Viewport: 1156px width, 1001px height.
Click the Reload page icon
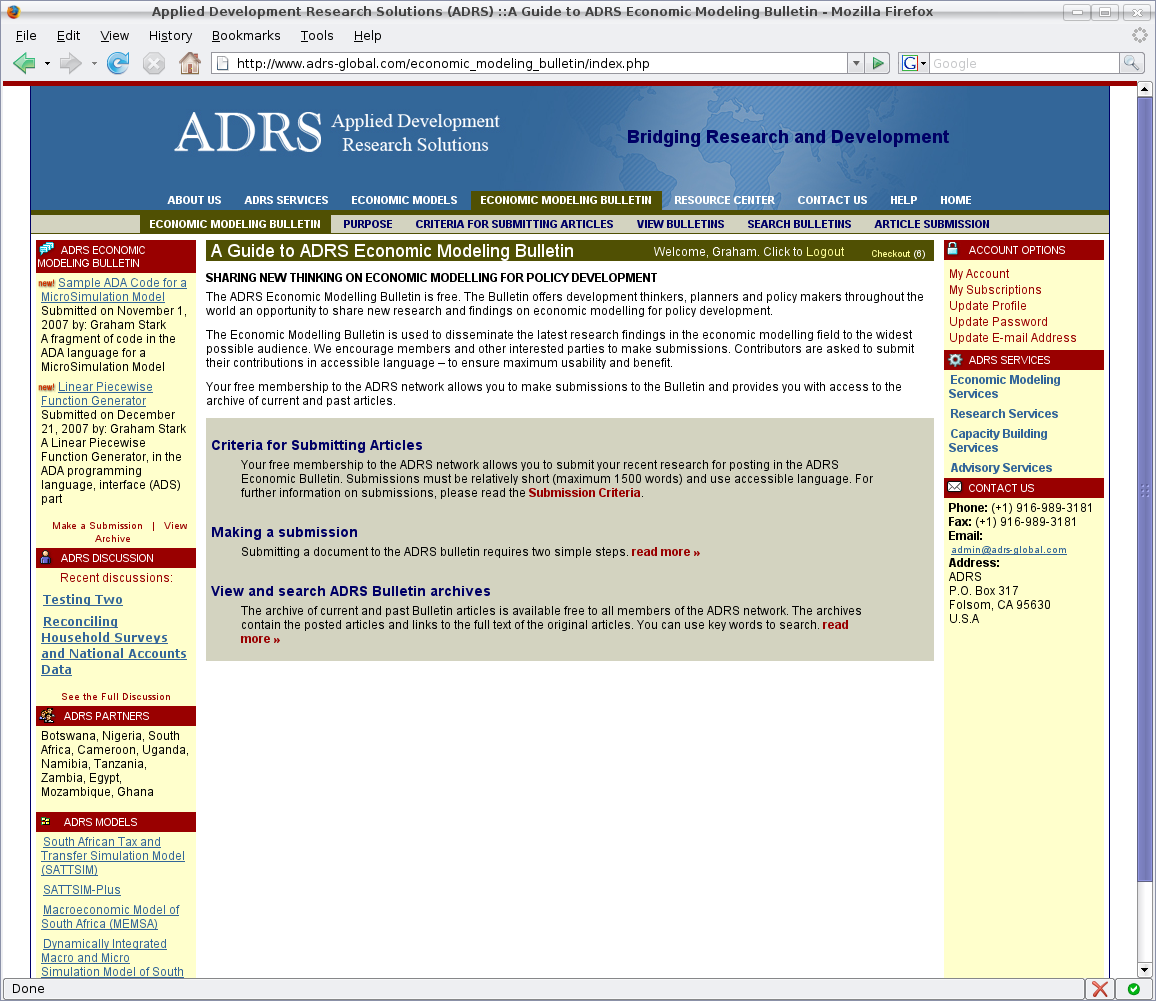click(118, 63)
